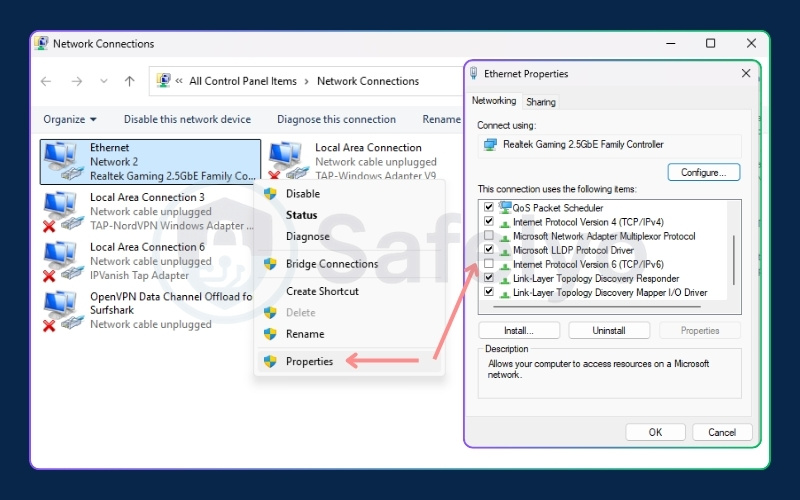The image size is (800, 500).
Task: Uncheck Internet Protocol Version 4 (TCP/IPv4)
Action: pos(489,221)
